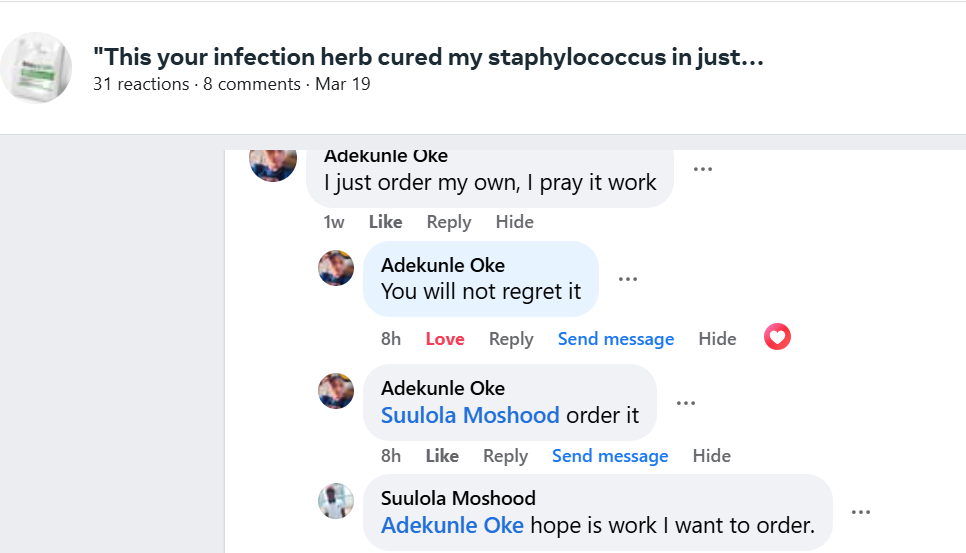
Task: Open options menu for "I just order my own" comment
Action: tap(703, 169)
